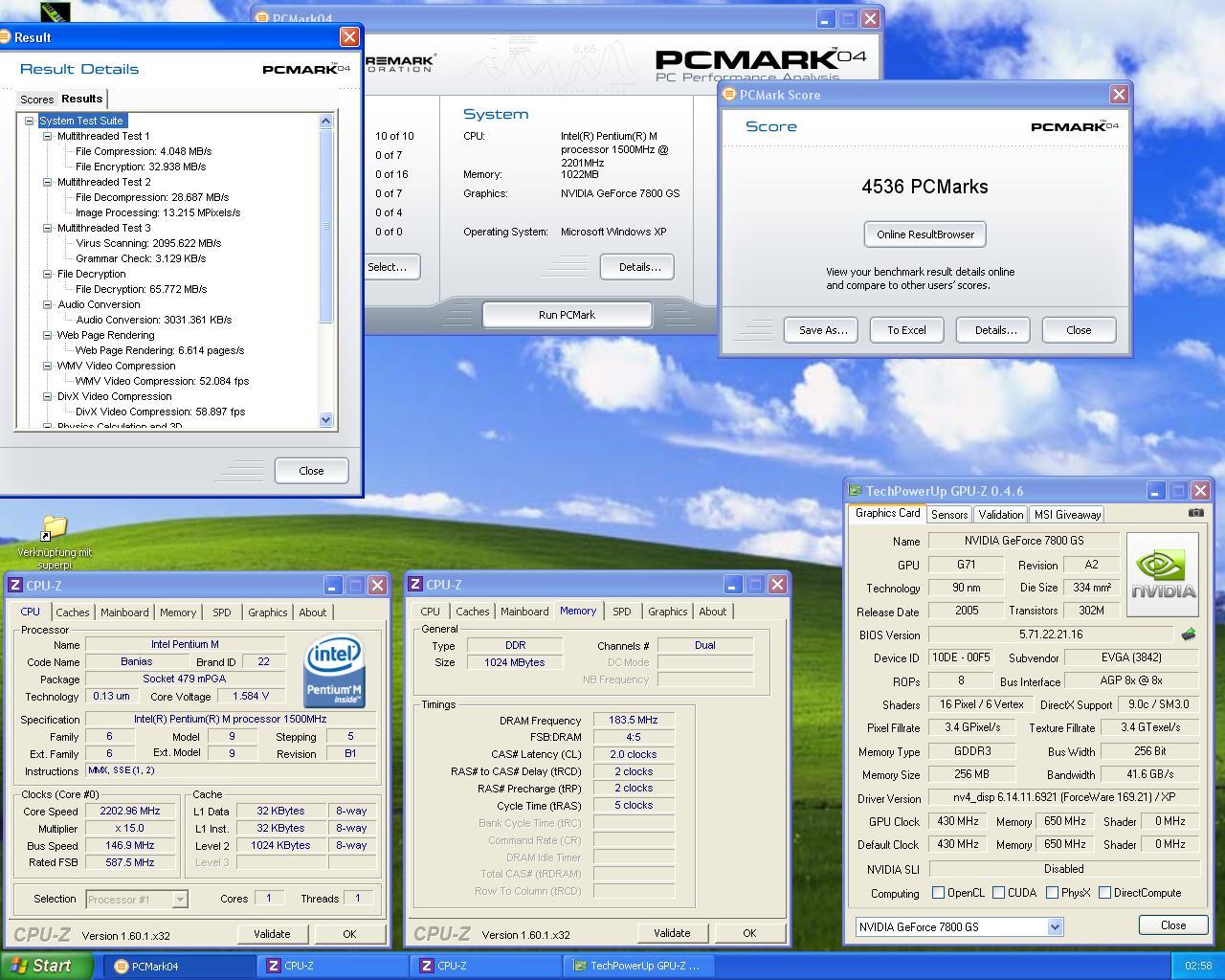Open the MSI Giveaway tab in GPU-Z
This screenshot has height=980, width=1225.
1067,515
